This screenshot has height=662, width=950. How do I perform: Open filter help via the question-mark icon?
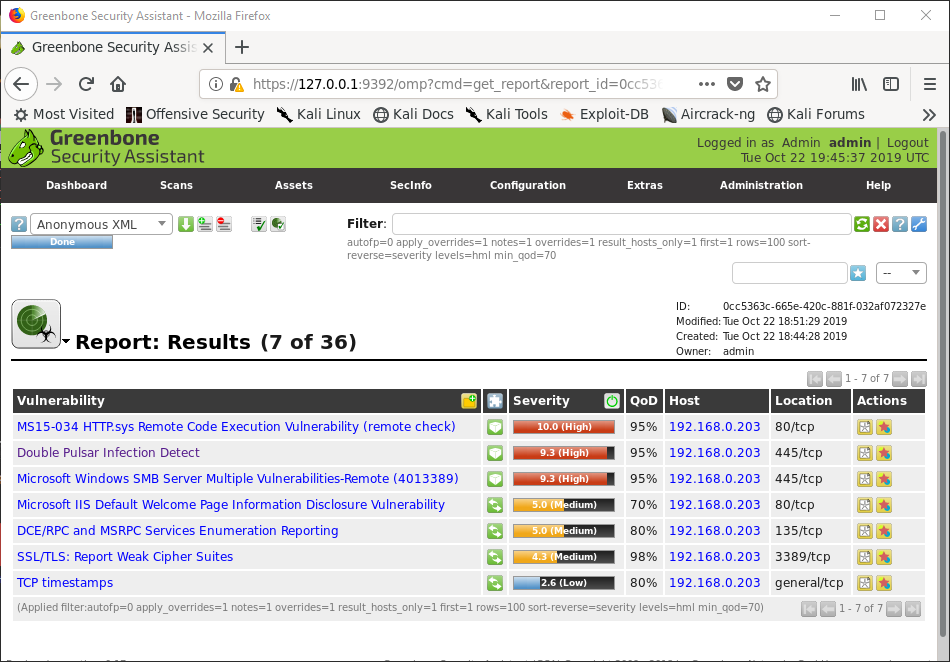(x=900, y=224)
